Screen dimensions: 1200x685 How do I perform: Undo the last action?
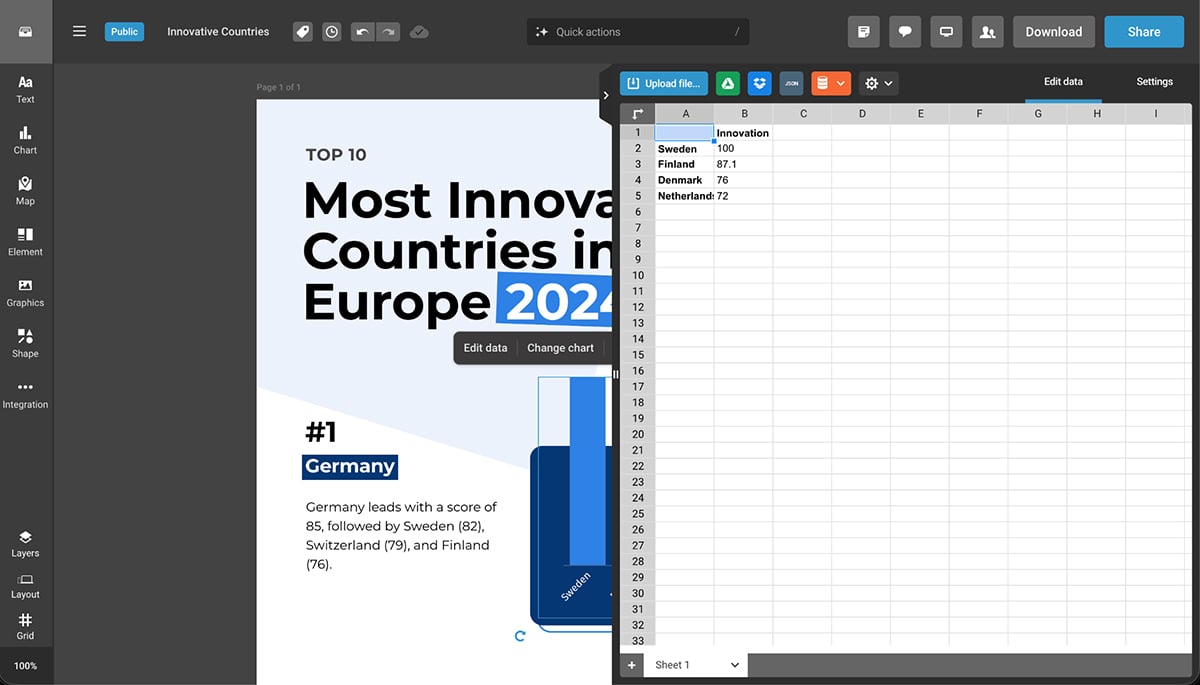click(x=361, y=31)
